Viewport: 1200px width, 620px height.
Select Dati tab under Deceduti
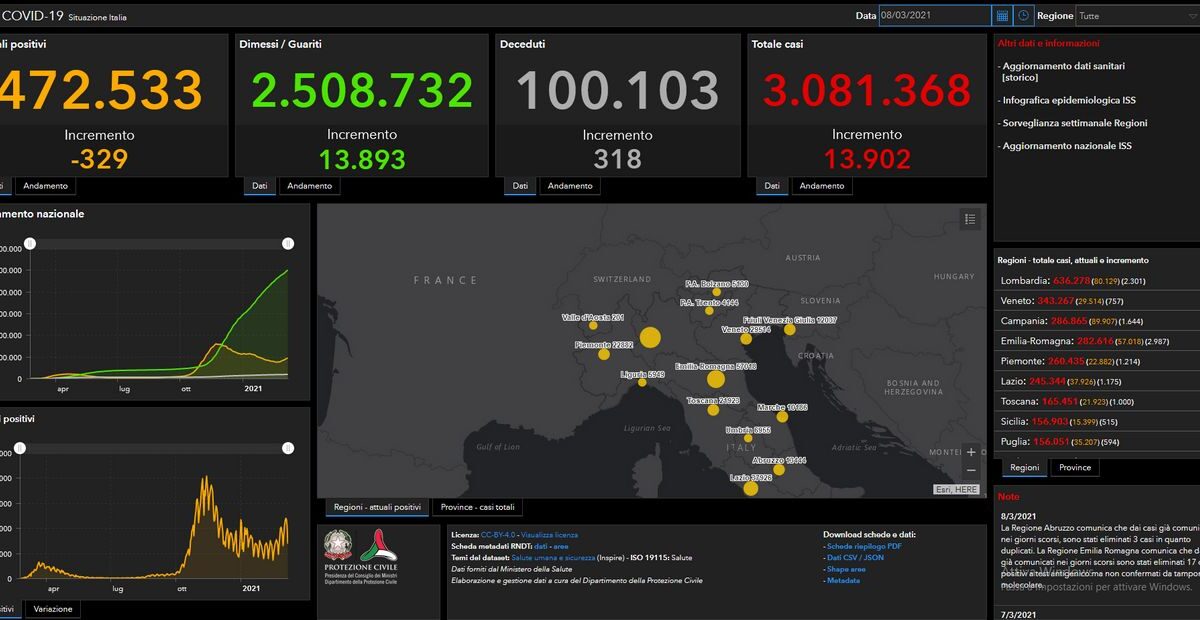coord(520,186)
